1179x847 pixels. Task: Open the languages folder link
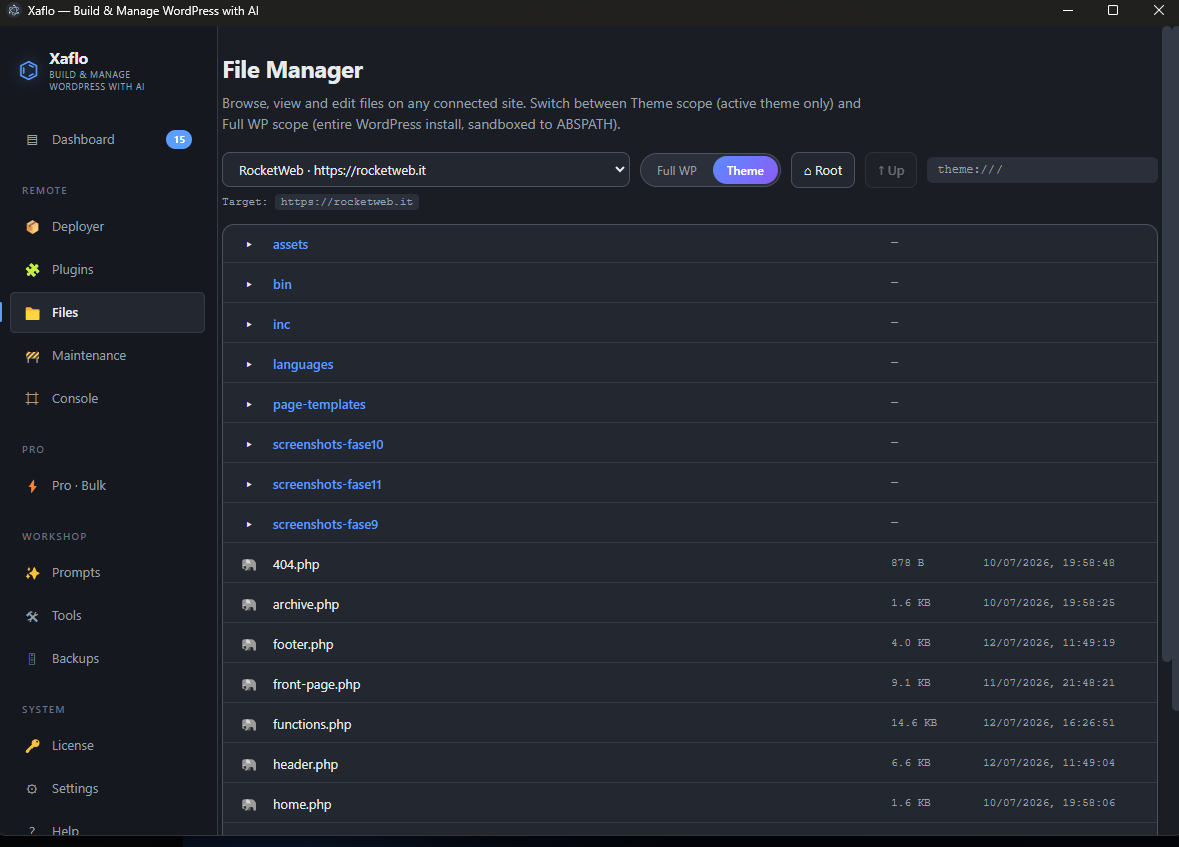[303, 365]
